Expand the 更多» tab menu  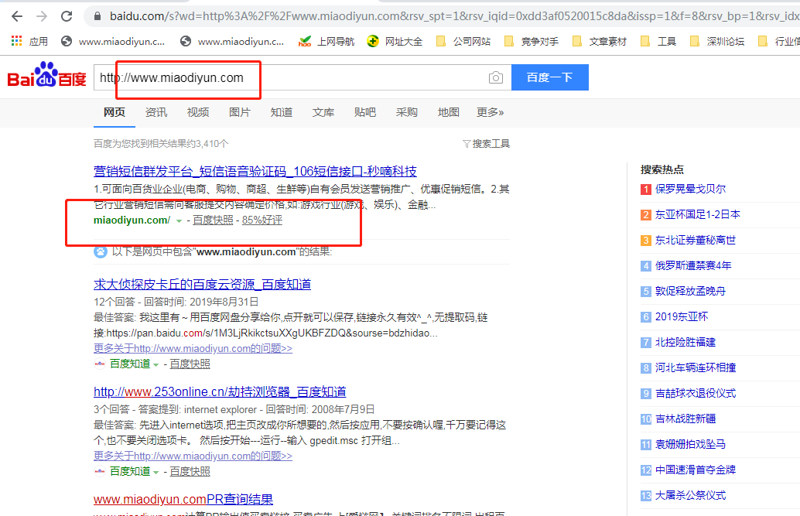[490, 112]
